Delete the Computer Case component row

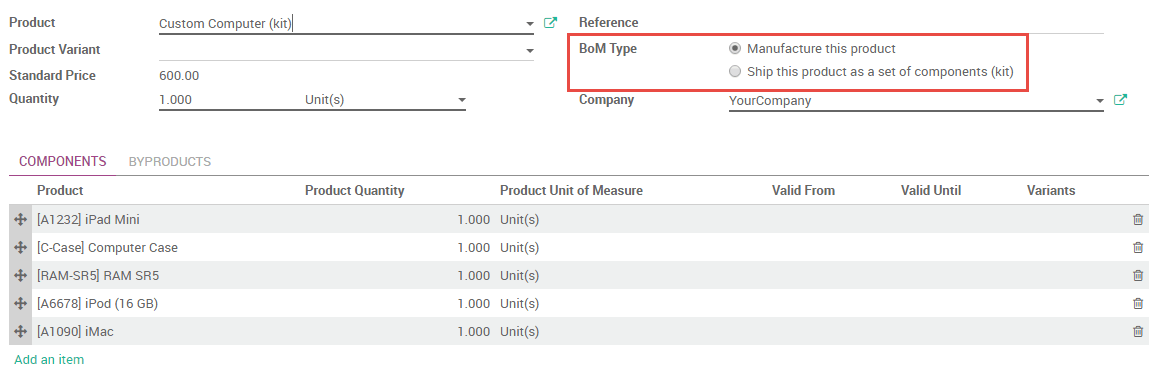pos(1138,248)
